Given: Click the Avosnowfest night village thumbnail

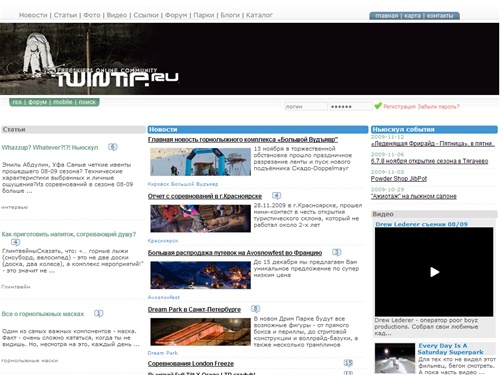Looking at the screenshot, I should pyautogui.click(x=200, y=275).
